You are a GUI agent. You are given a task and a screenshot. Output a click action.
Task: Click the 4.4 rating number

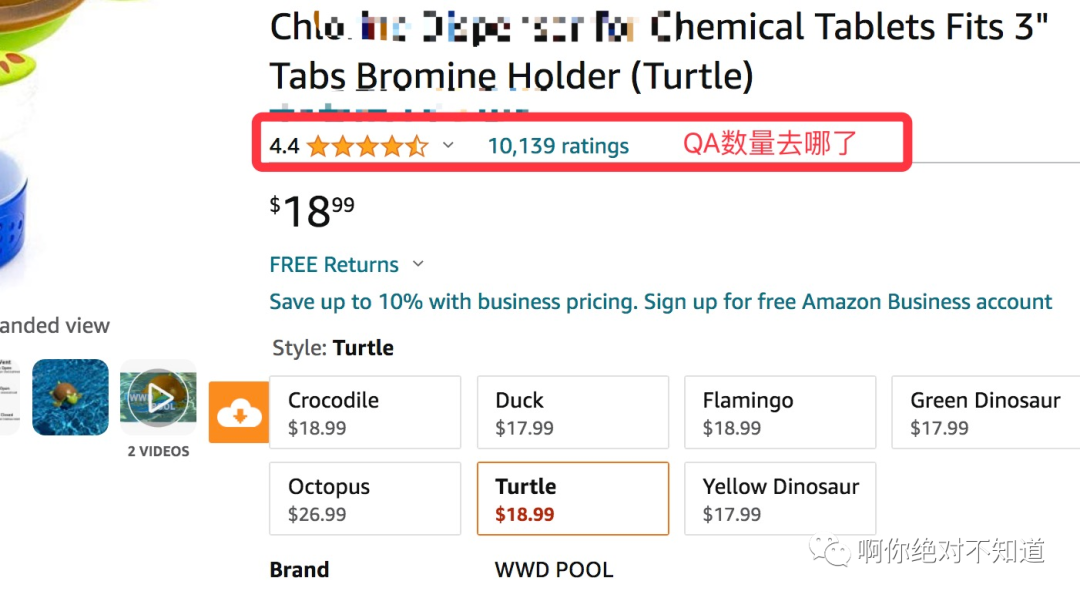tap(284, 146)
